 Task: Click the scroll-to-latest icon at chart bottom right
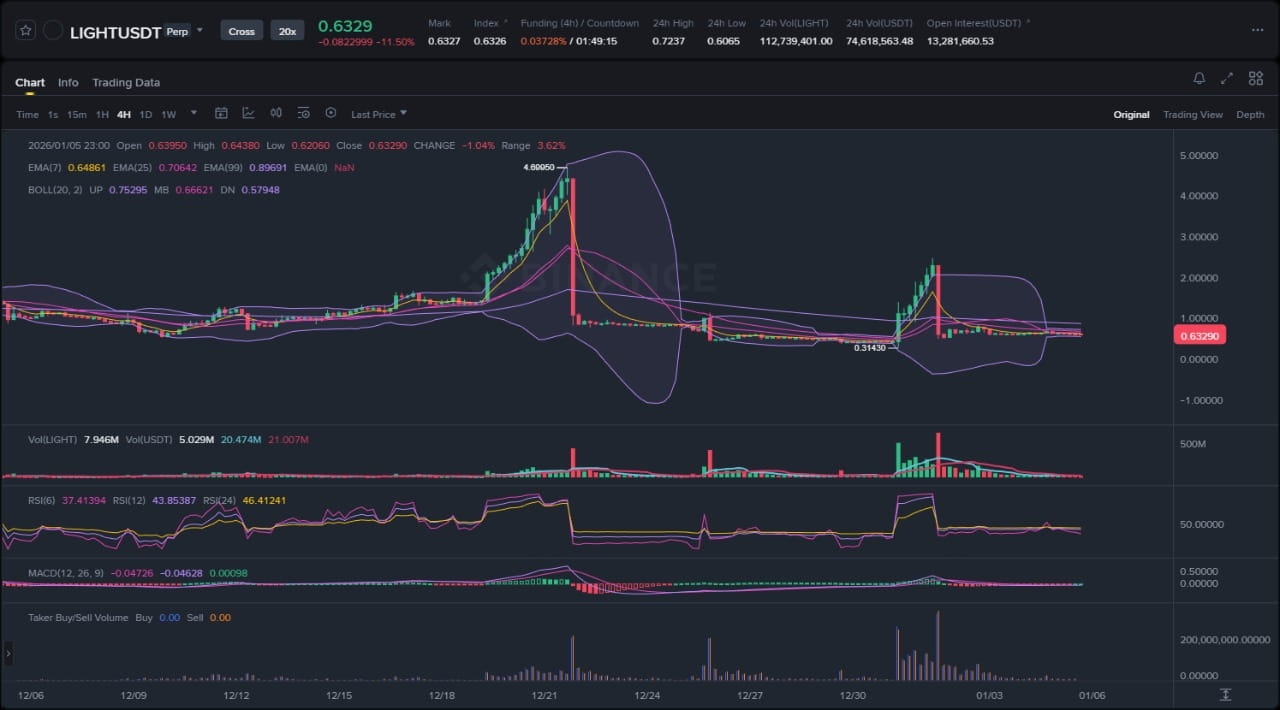(x=1225, y=695)
